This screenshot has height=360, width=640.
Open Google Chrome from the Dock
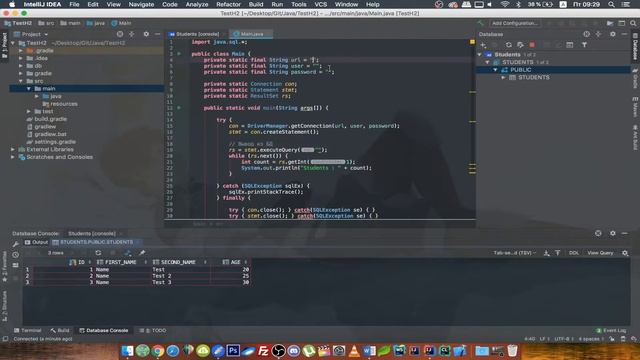click(158, 351)
